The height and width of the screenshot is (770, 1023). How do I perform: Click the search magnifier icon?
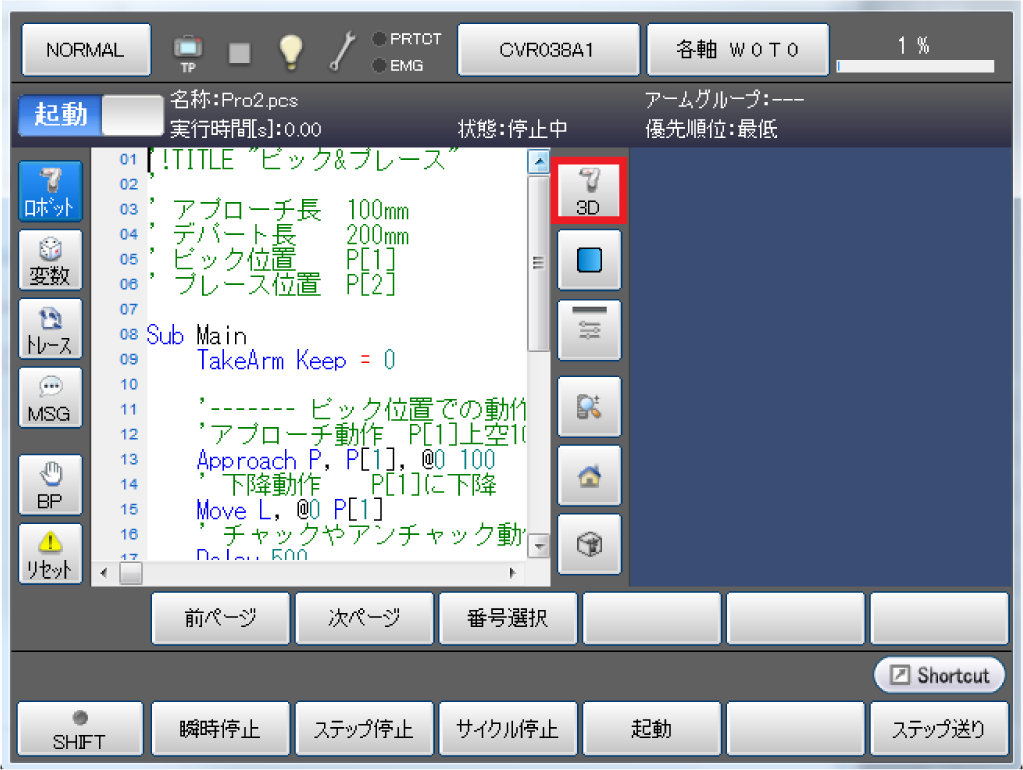(589, 406)
